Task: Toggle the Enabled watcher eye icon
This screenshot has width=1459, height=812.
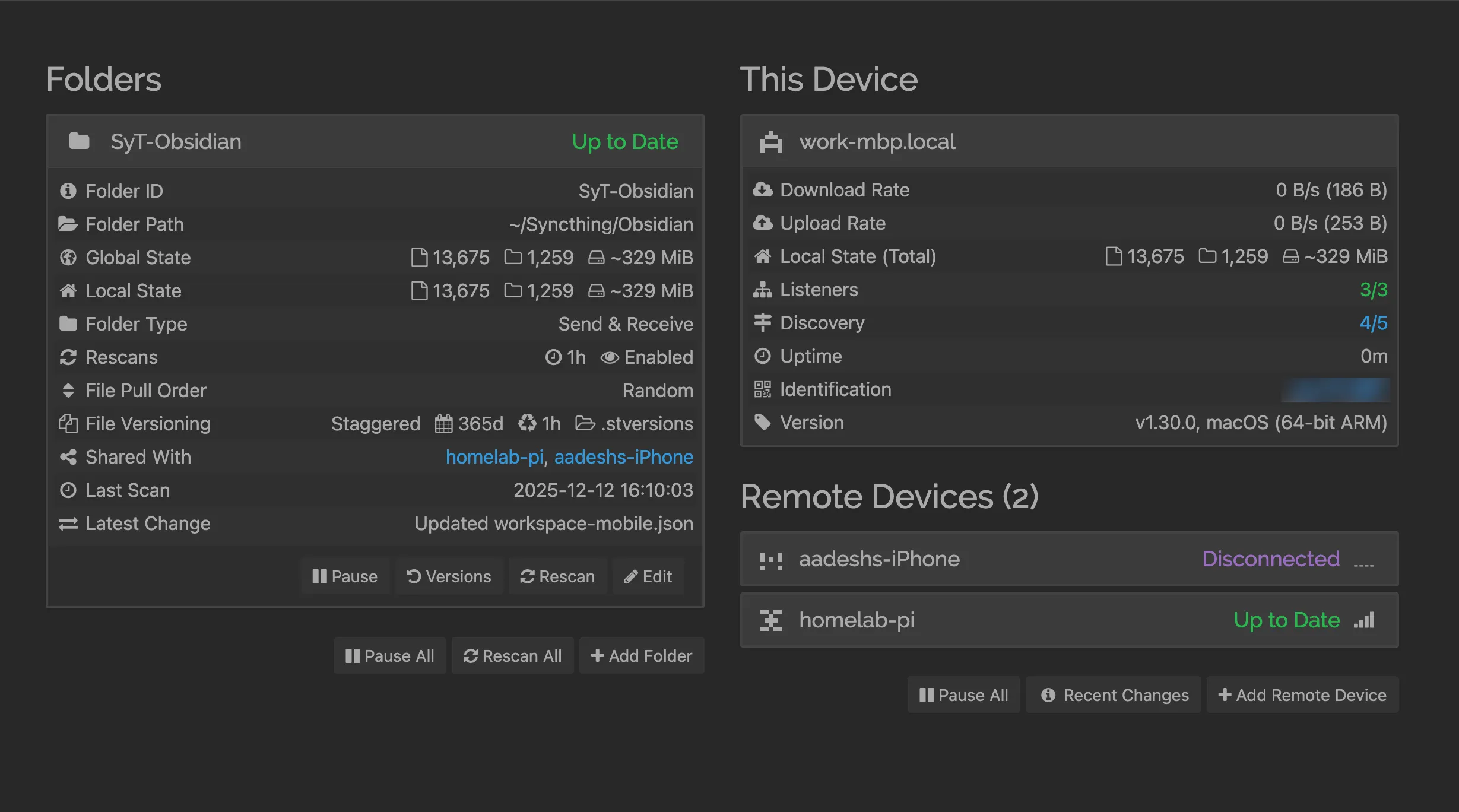Action: [x=610, y=357]
